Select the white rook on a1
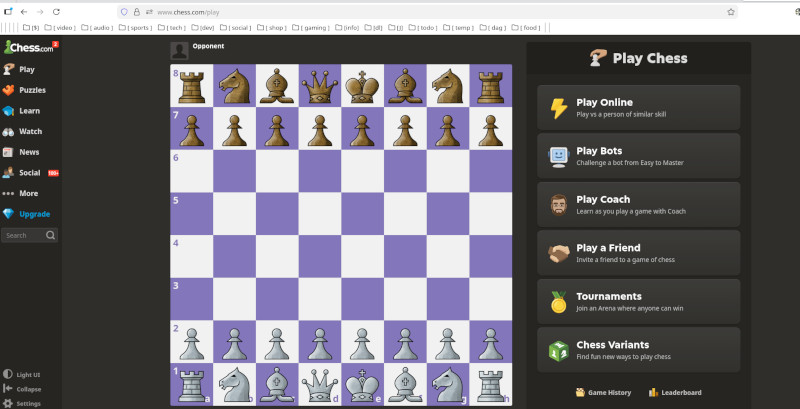This screenshot has width=800, height=409. pos(191,384)
